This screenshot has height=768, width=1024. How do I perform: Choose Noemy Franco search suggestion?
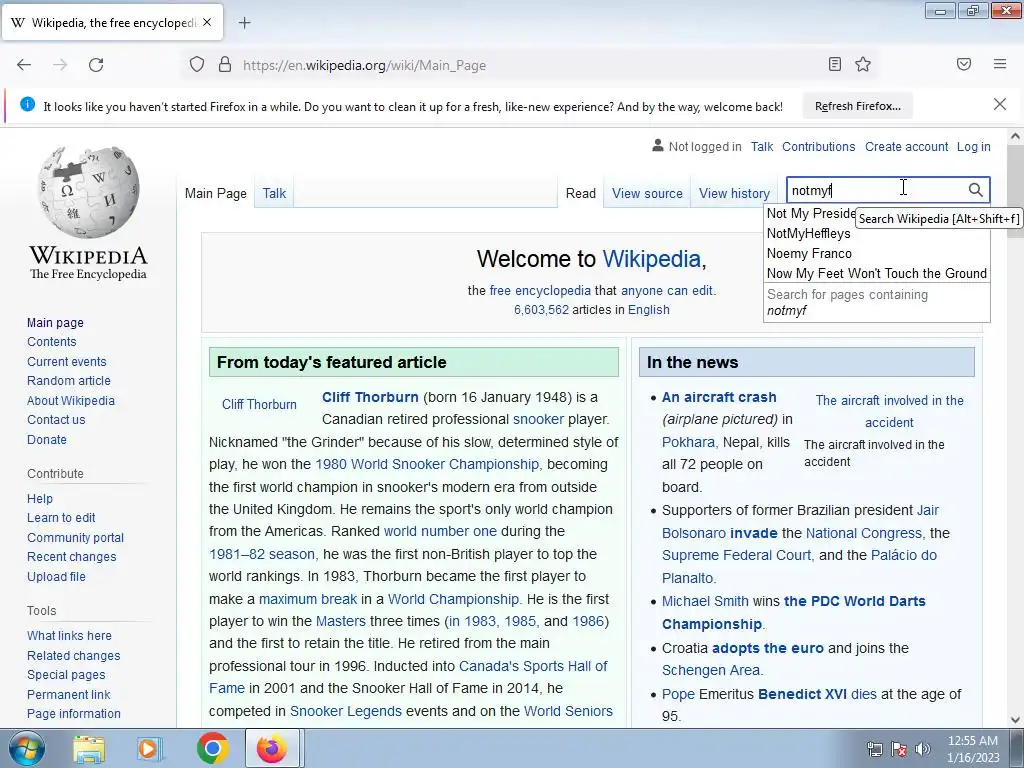tap(876, 253)
